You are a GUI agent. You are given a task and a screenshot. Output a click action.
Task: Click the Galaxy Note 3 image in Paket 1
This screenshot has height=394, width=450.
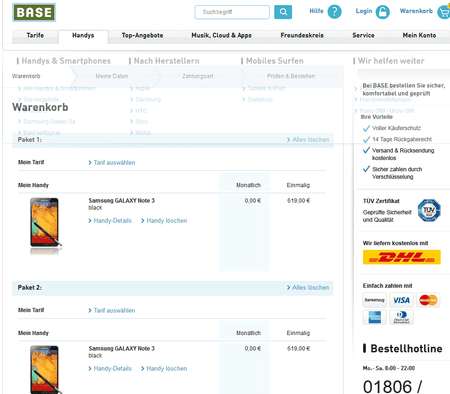click(x=45, y=225)
